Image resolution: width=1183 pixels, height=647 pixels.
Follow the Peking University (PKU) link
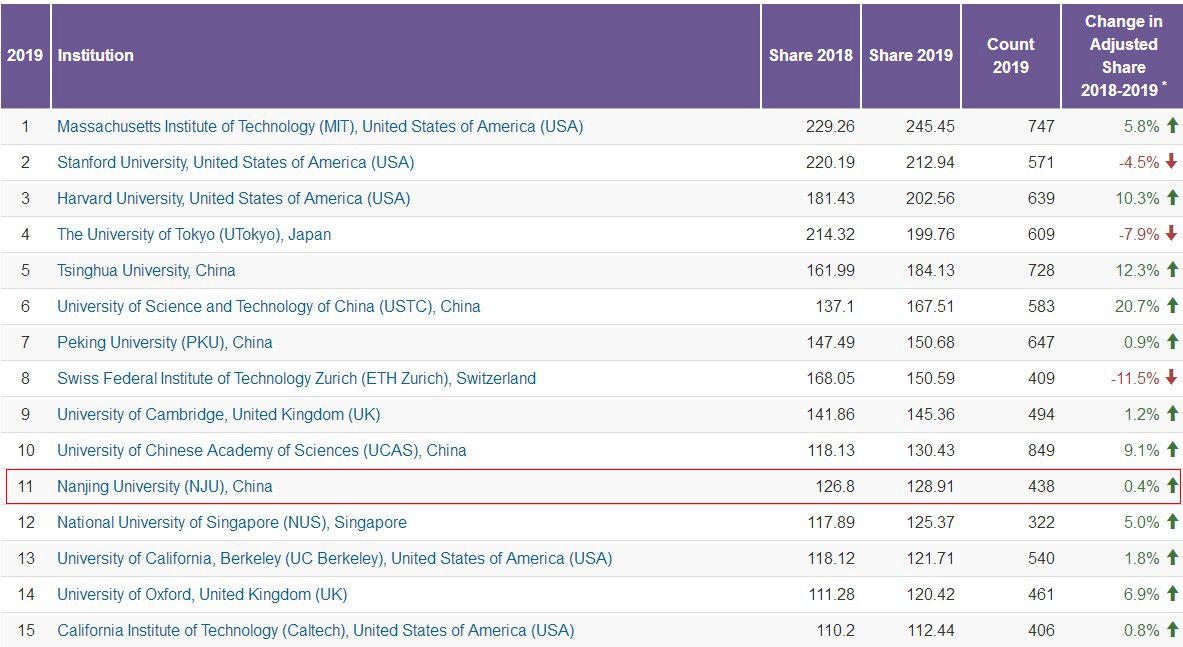click(x=164, y=343)
